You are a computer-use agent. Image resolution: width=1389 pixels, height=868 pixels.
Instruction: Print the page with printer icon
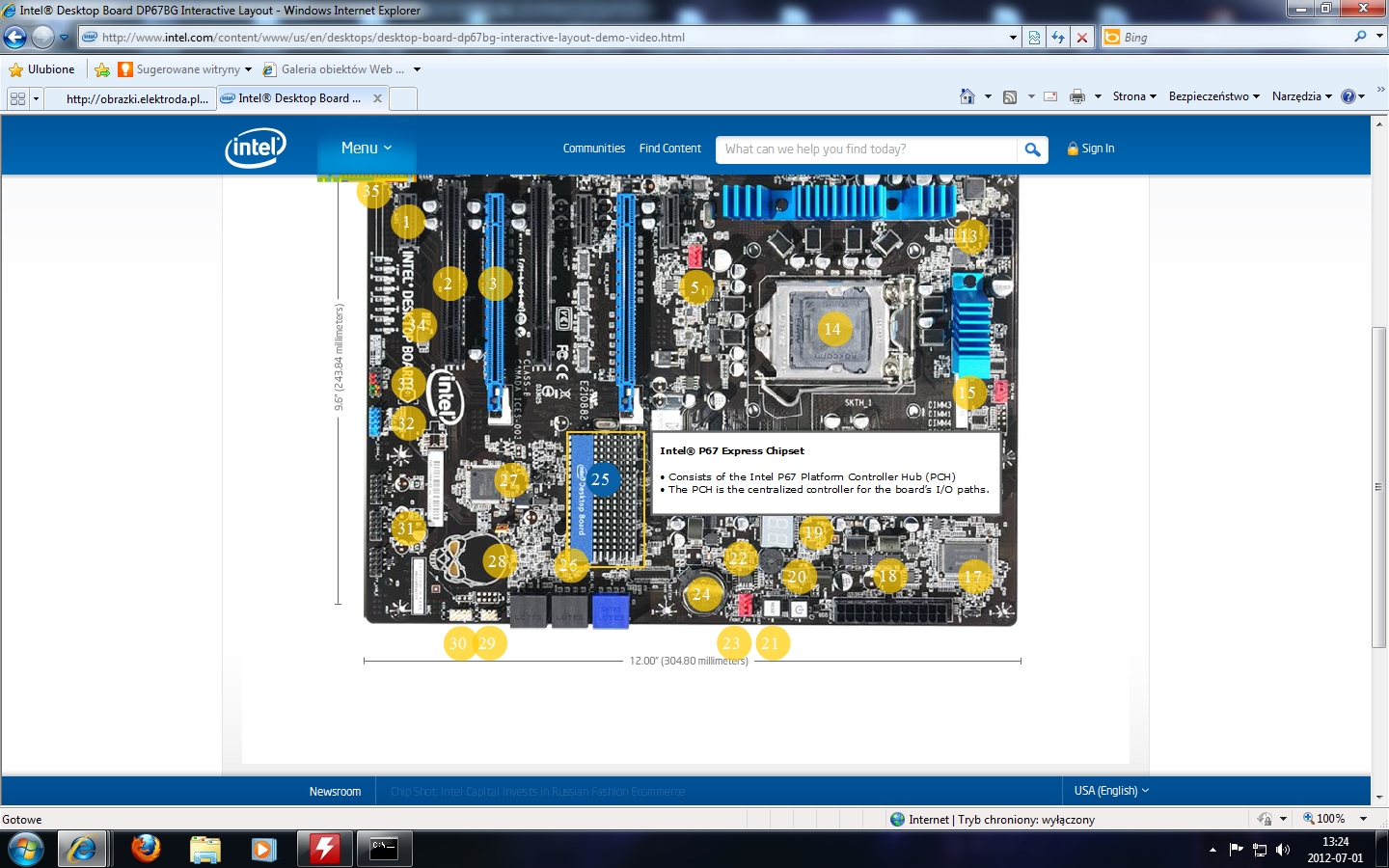[1077, 96]
